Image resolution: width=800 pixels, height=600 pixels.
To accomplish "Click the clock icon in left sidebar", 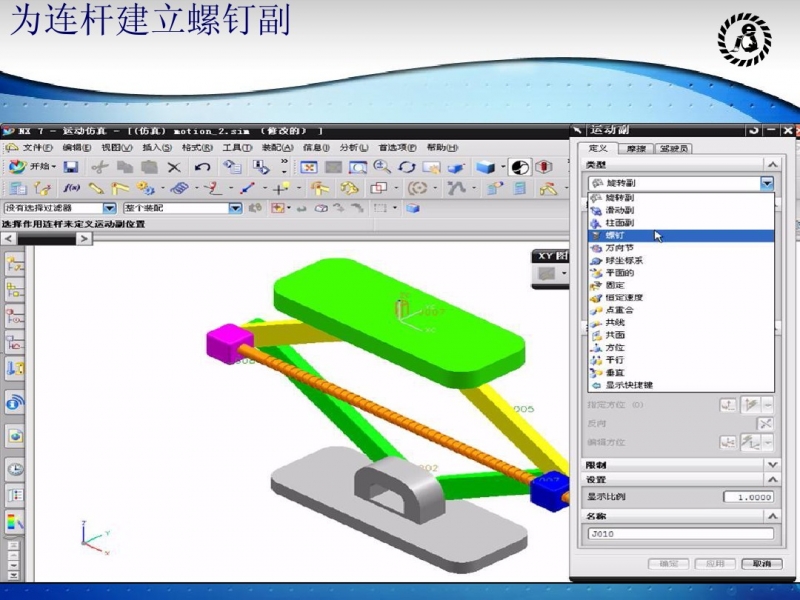I will [14, 469].
